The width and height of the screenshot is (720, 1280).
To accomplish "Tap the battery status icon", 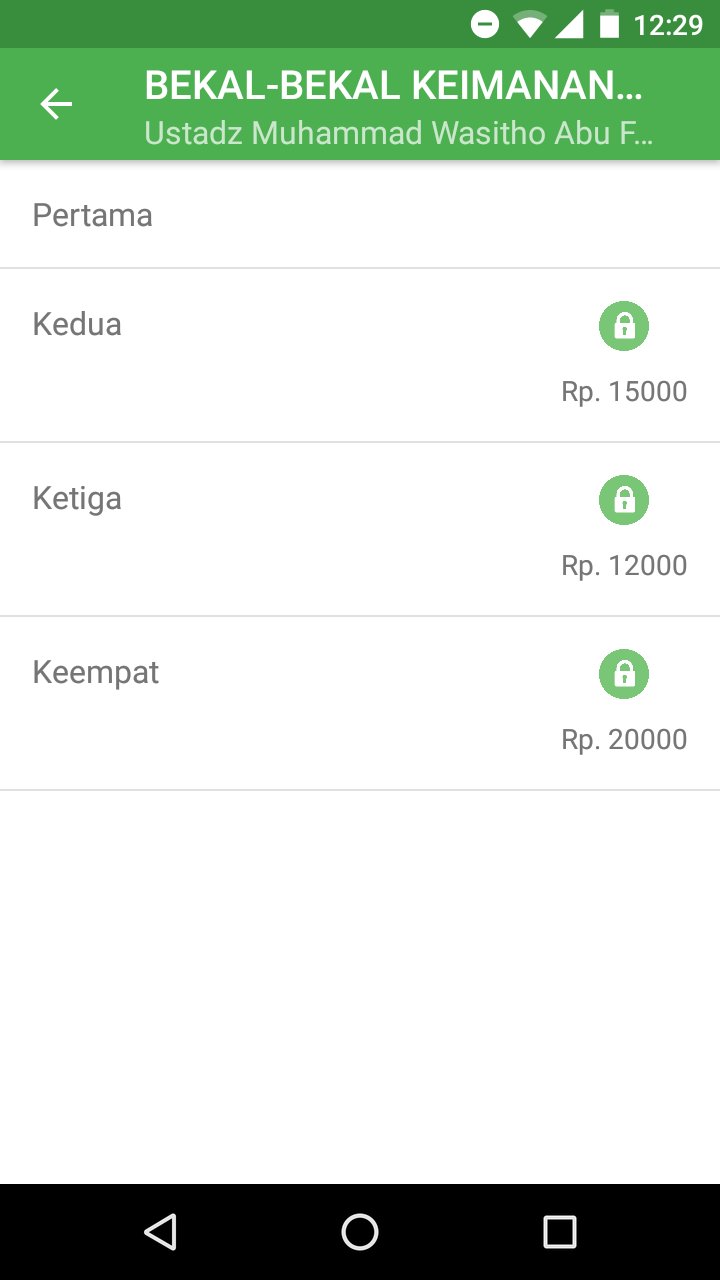I will click(609, 24).
